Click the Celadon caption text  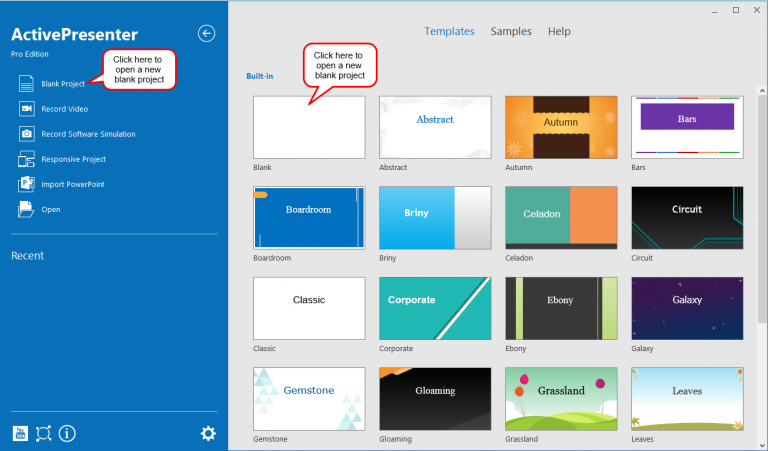point(519,258)
